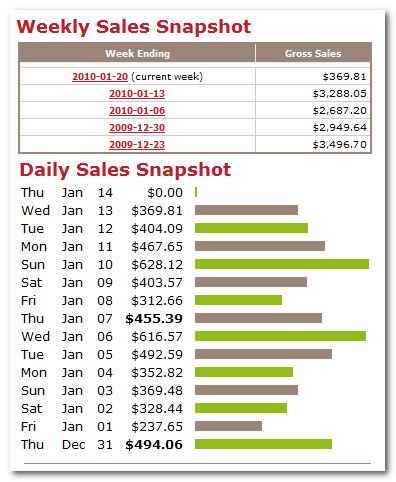This screenshot has height=482, width=396.
Task: Click the Gross Sales column header
Action: point(313,53)
